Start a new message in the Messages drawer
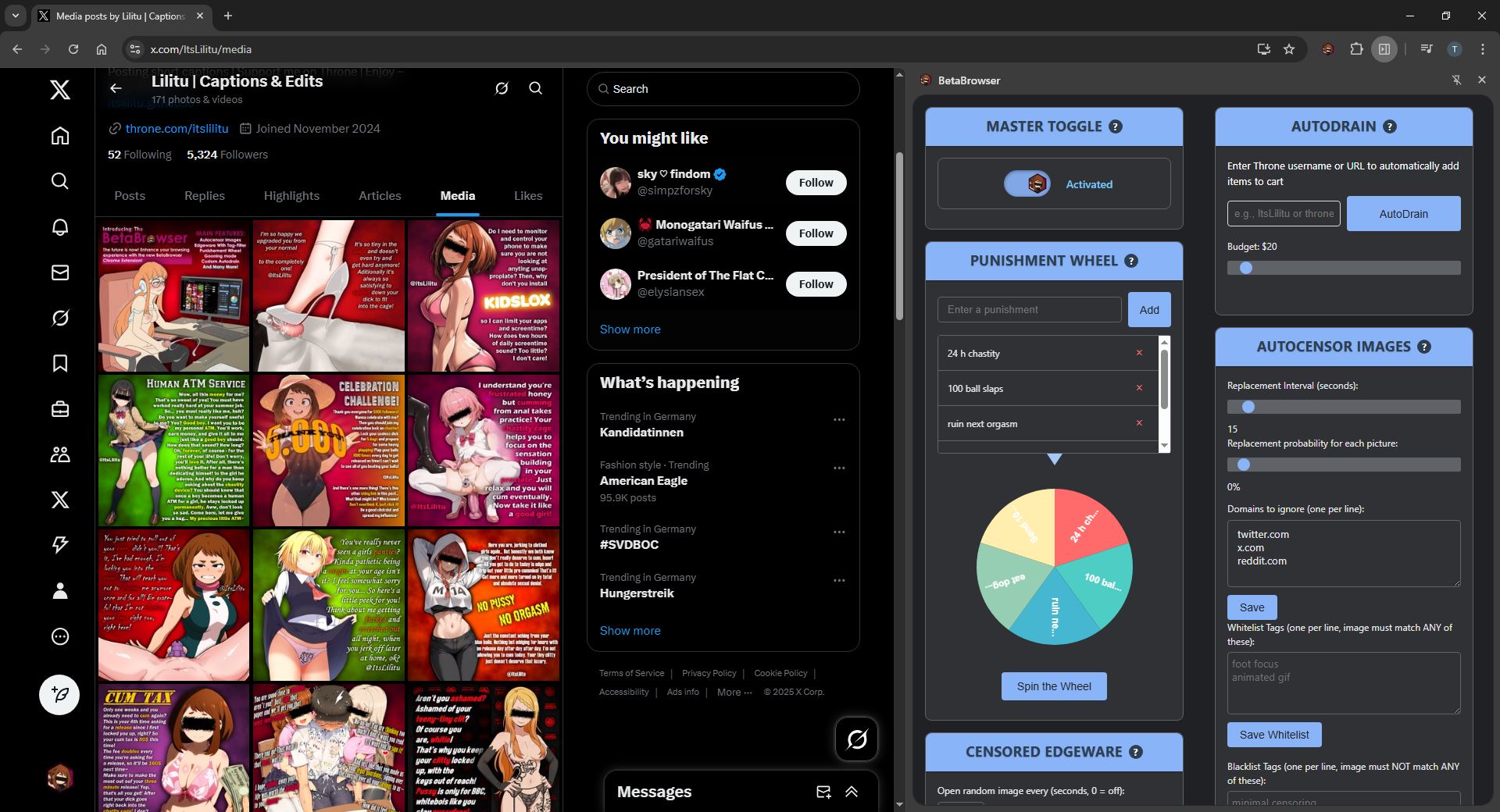 (x=823, y=792)
